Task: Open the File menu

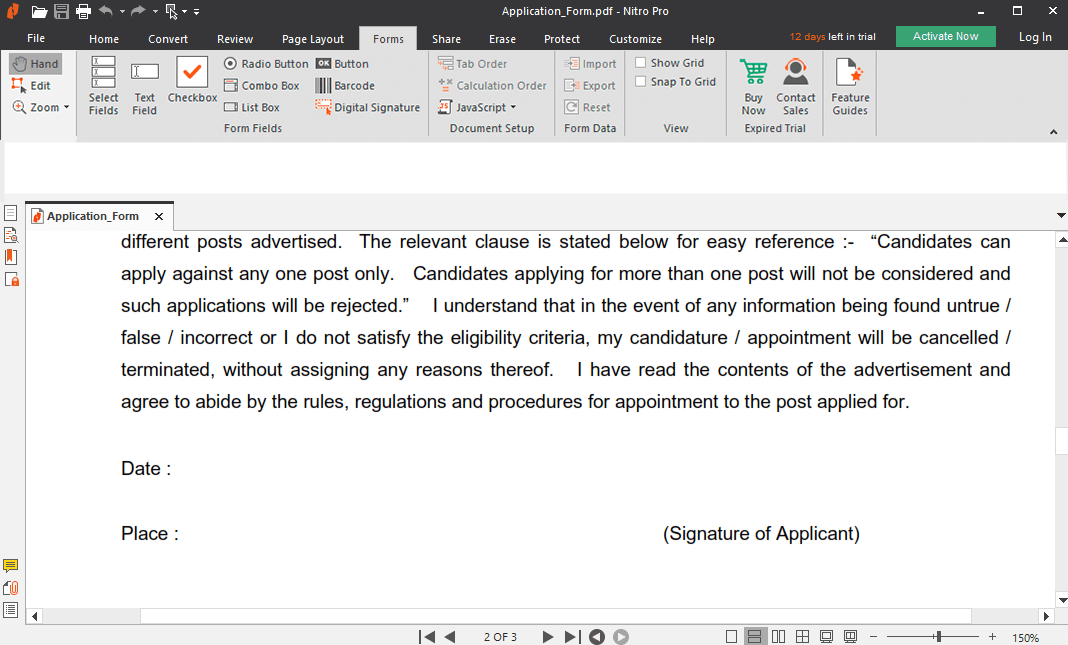Action: point(36,38)
